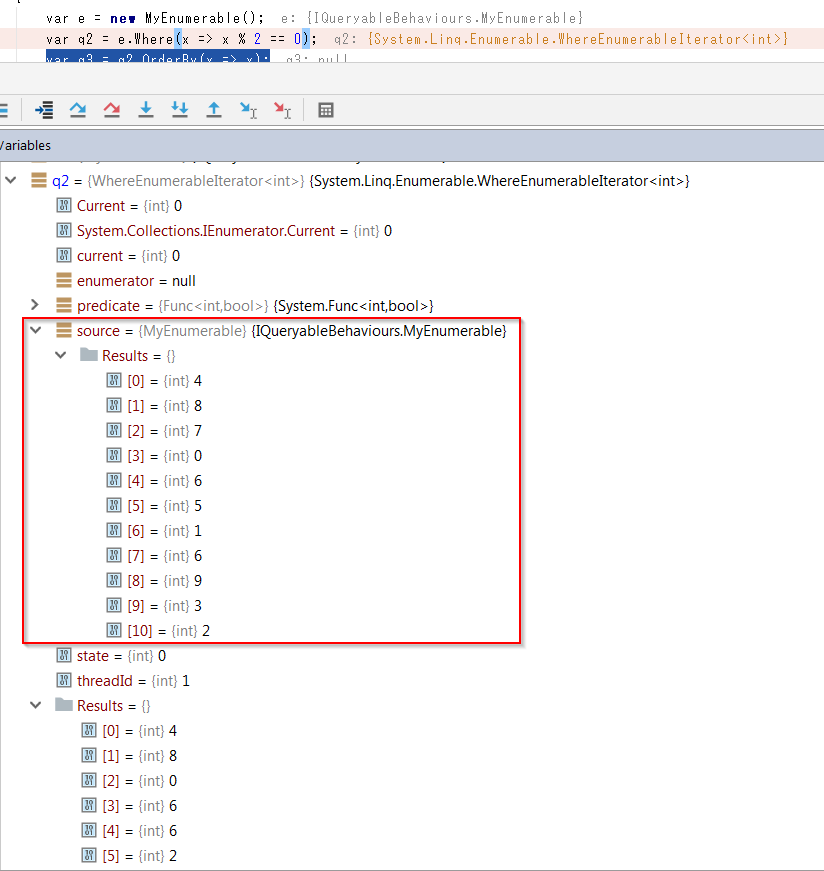
Task: Click the state variable int icon
Action: [63, 655]
